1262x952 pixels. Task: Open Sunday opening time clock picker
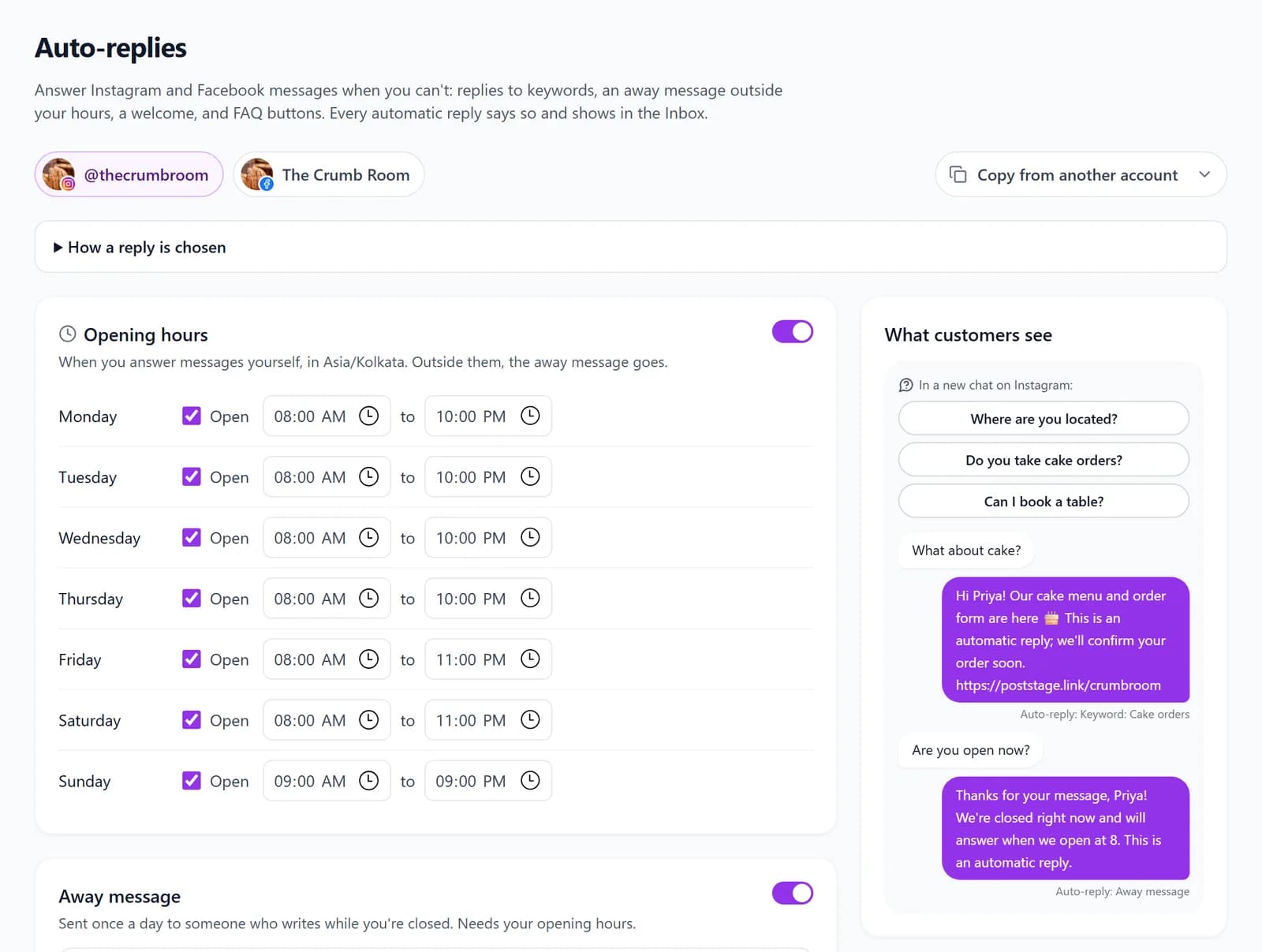[x=369, y=780]
